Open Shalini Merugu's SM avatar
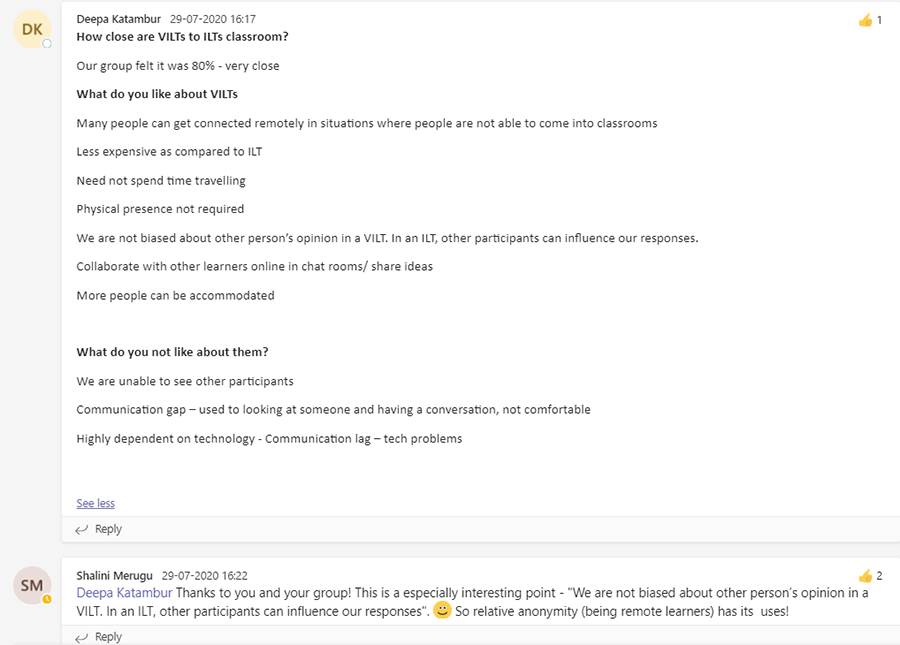Screen dimensions: 900x645 coord(33,585)
